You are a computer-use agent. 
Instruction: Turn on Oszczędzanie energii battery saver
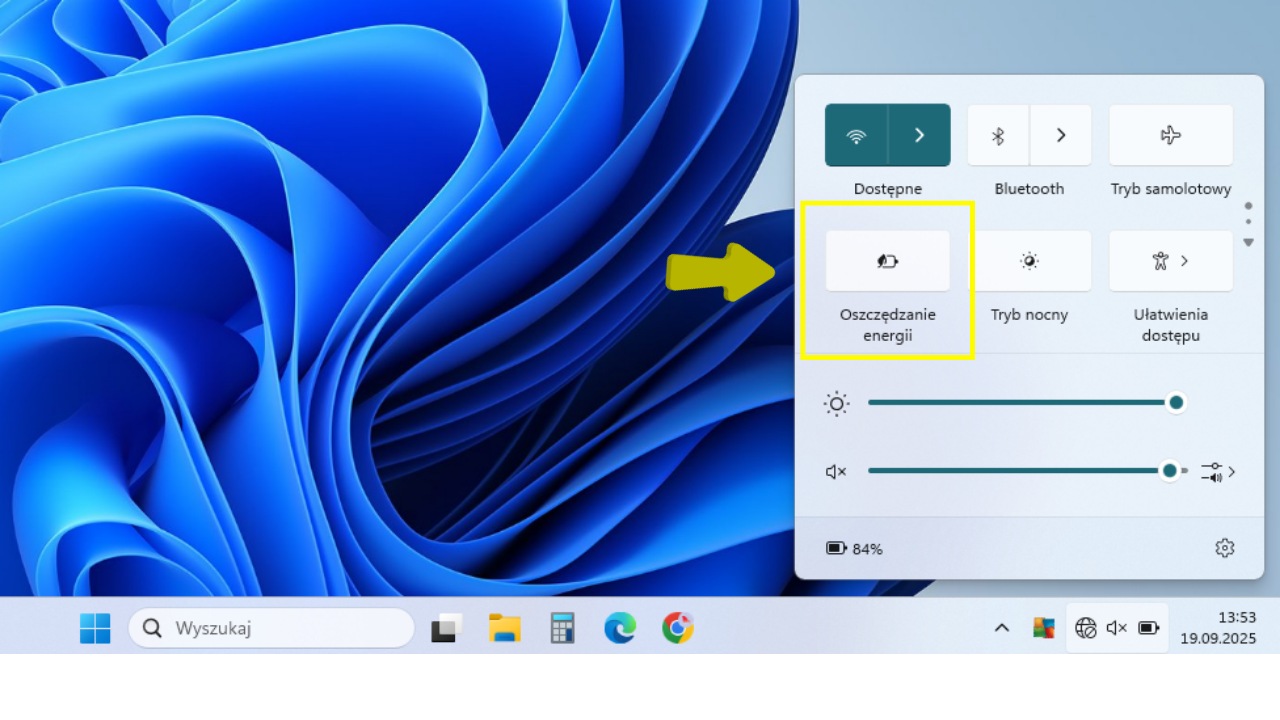coord(887,262)
